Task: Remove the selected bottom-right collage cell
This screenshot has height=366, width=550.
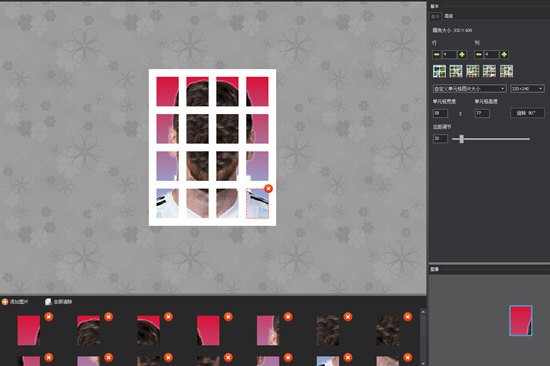Action: point(268,189)
